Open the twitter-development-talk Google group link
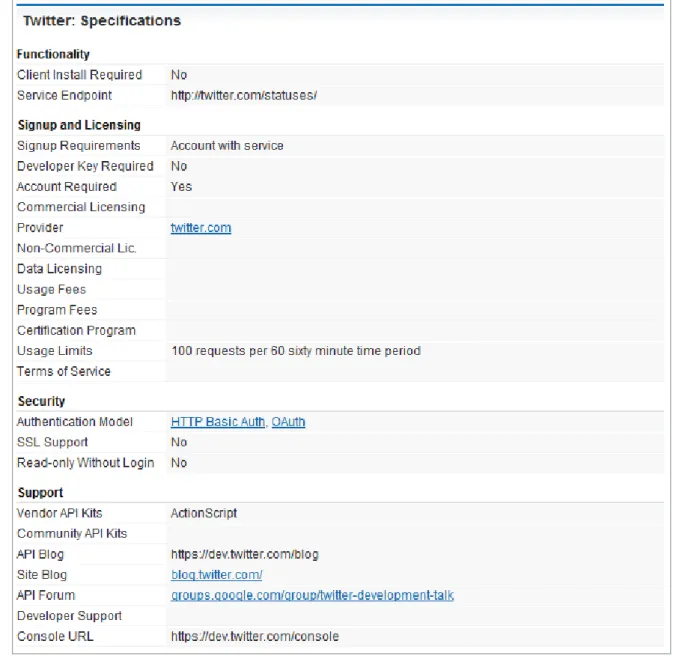The width and height of the screenshot is (673, 656). coord(312,595)
